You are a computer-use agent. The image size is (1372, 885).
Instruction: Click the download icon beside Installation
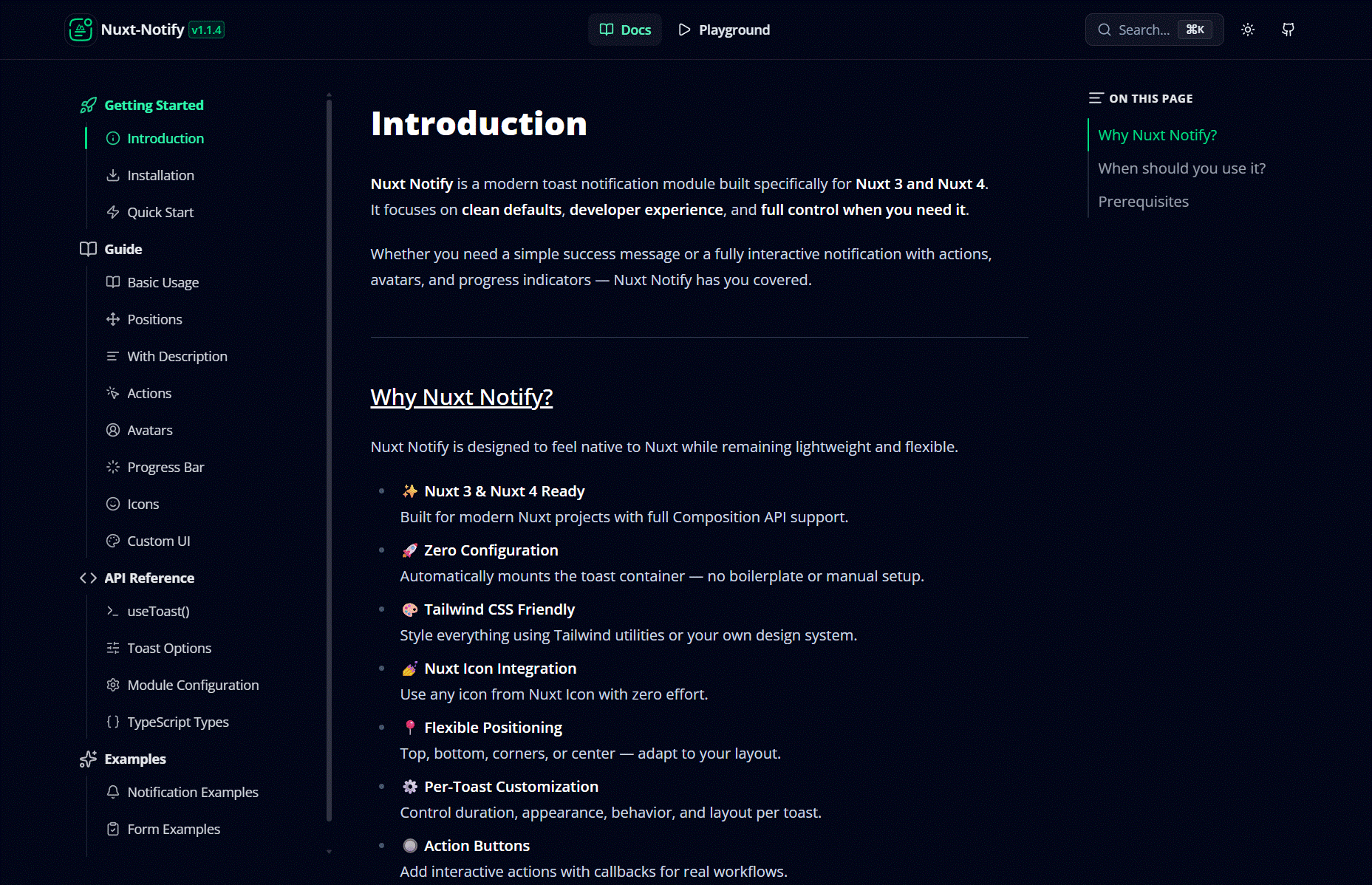point(113,175)
